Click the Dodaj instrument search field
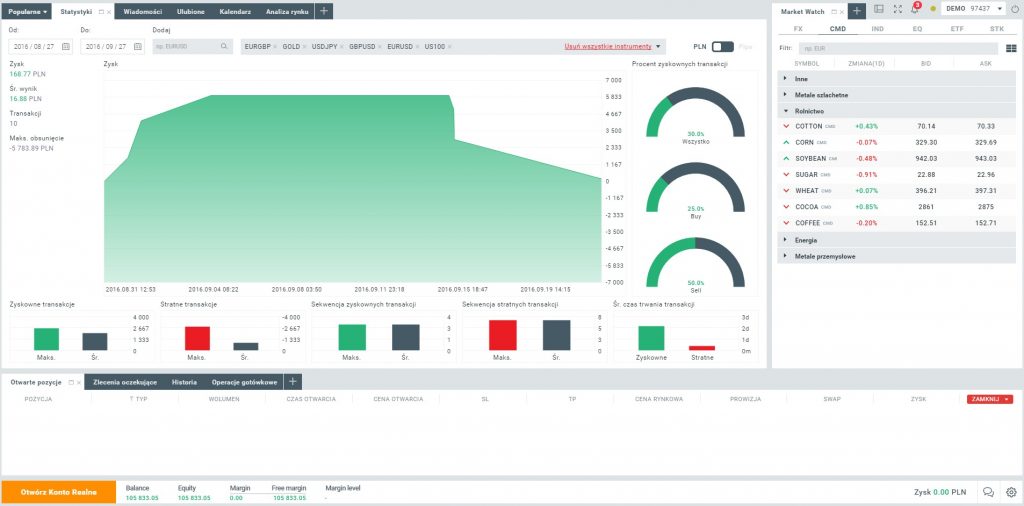1024x506 pixels. click(x=193, y=46)
